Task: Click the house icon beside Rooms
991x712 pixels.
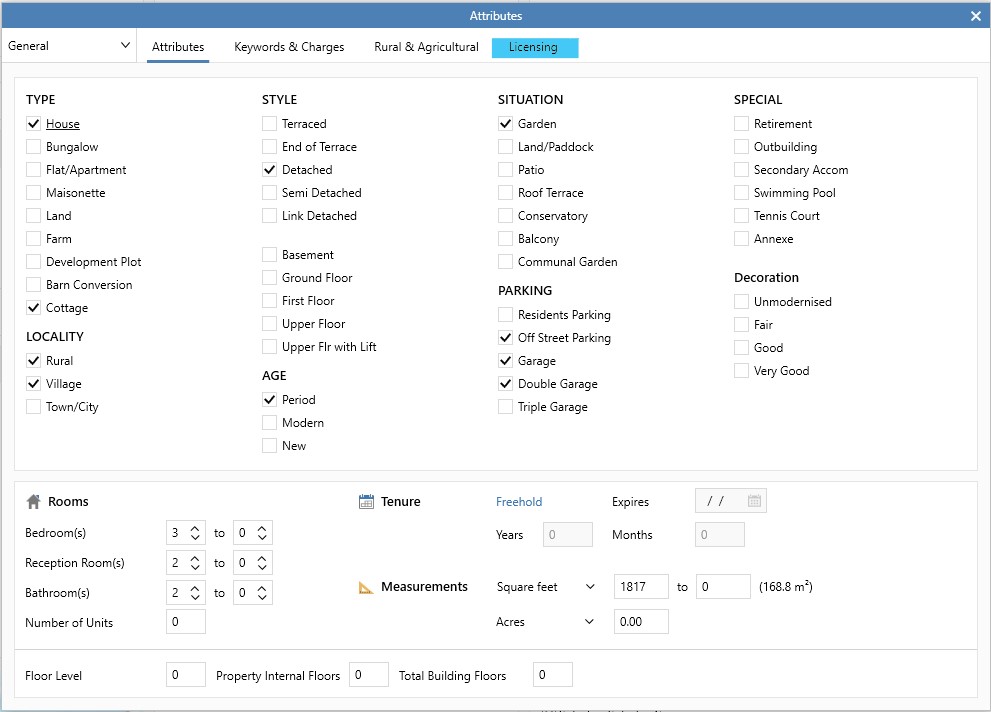Action: pyautogui.click(x=33, y=502)
